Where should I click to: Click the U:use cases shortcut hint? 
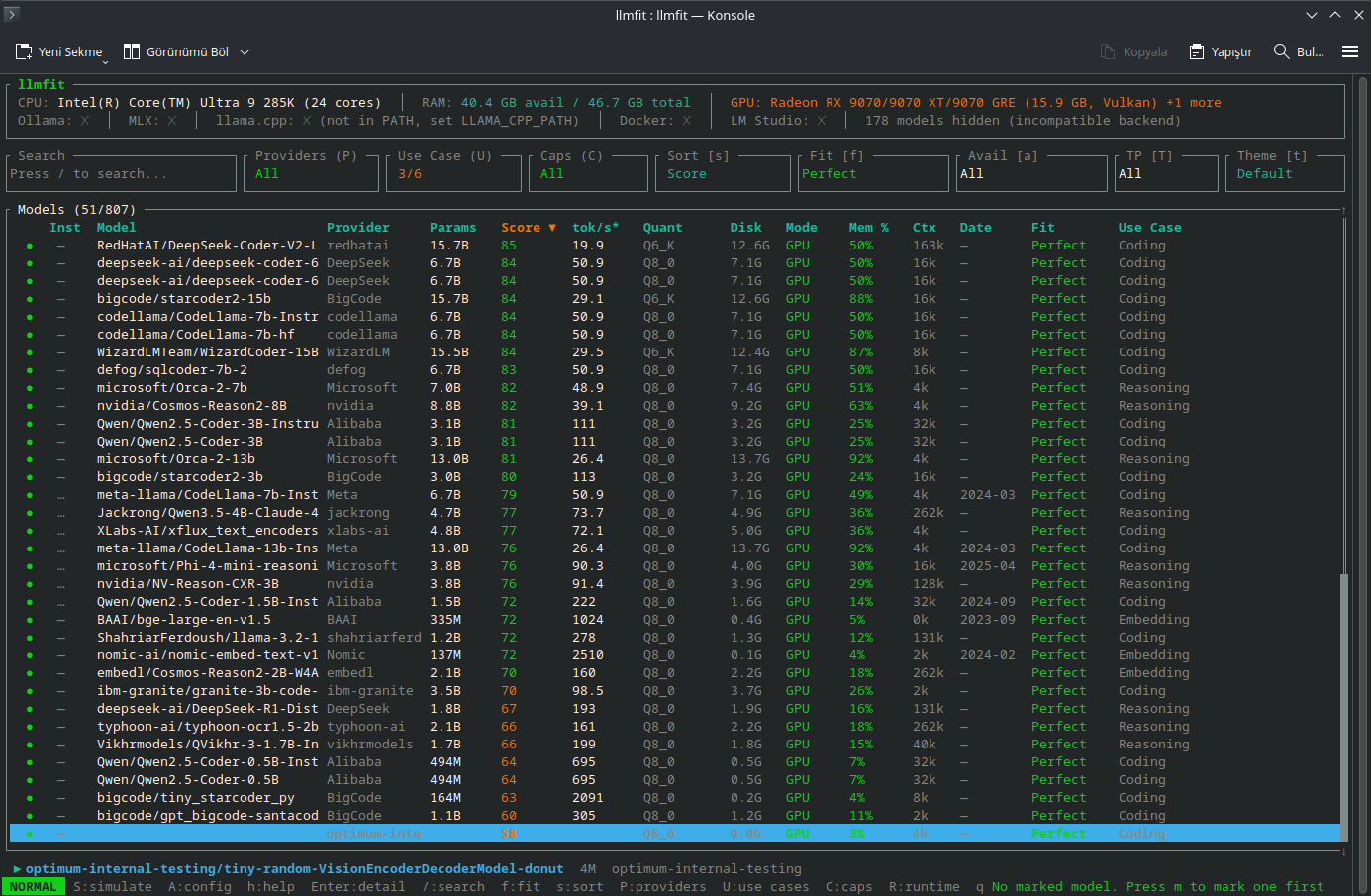766,887
